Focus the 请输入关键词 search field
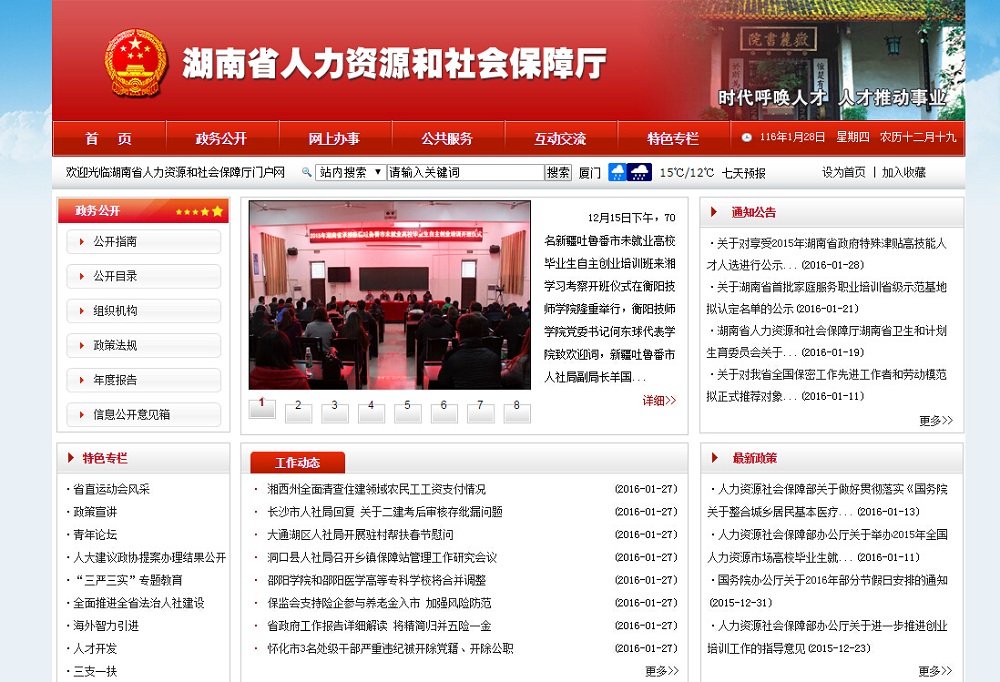 tap(465, 172)
